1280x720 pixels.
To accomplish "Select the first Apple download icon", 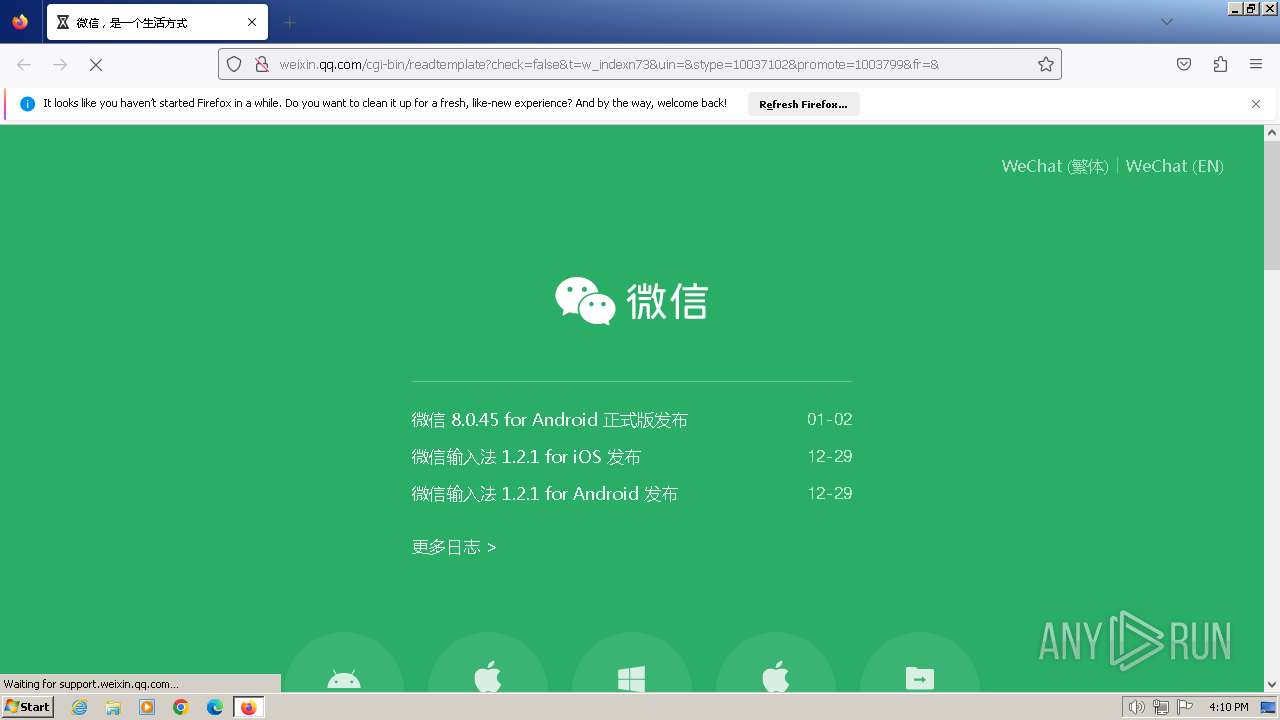I will (488, 662).
